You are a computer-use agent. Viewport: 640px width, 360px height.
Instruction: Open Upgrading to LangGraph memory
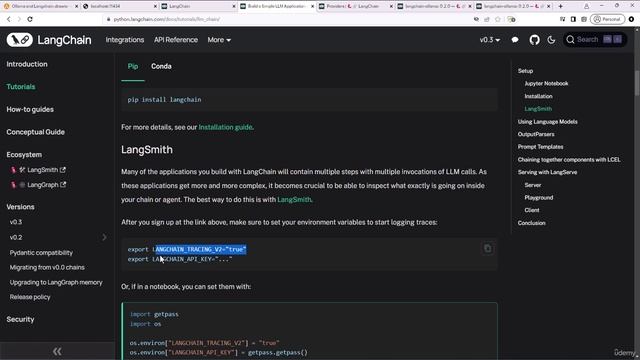pyautogui.click(x=56, y=282)
